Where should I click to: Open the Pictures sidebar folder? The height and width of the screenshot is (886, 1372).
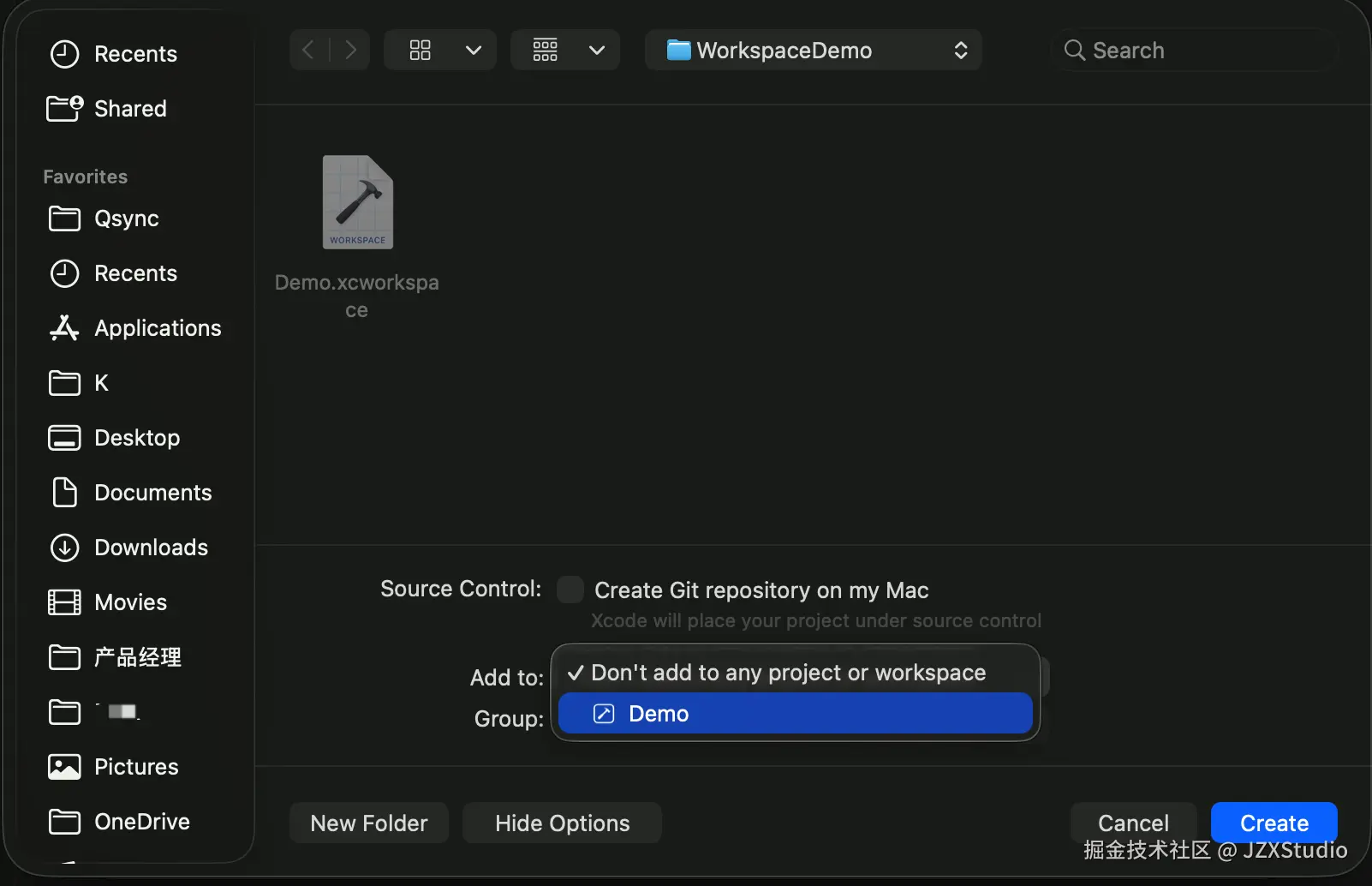(136, 767)
